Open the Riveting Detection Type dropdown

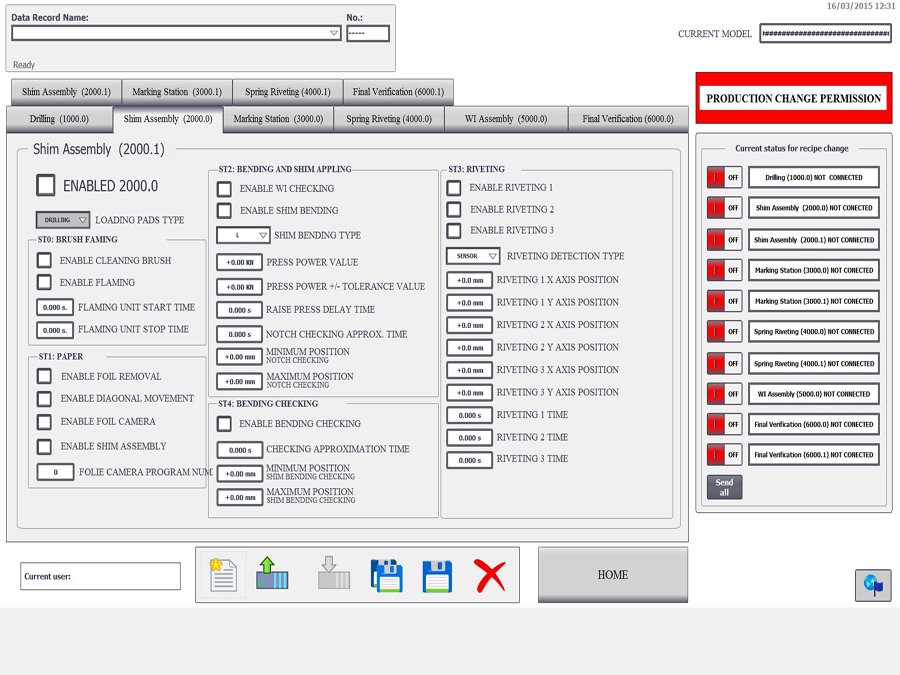473,256
